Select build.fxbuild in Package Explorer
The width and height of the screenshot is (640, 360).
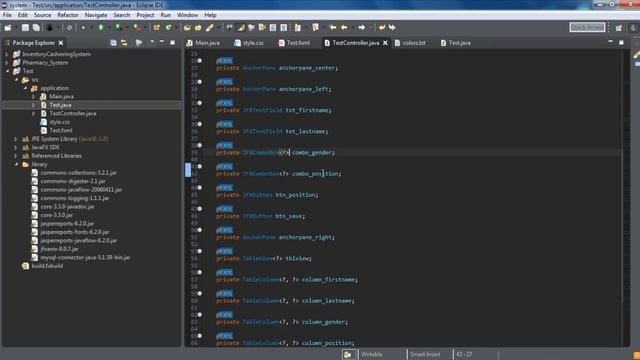[x=47, y=266]
